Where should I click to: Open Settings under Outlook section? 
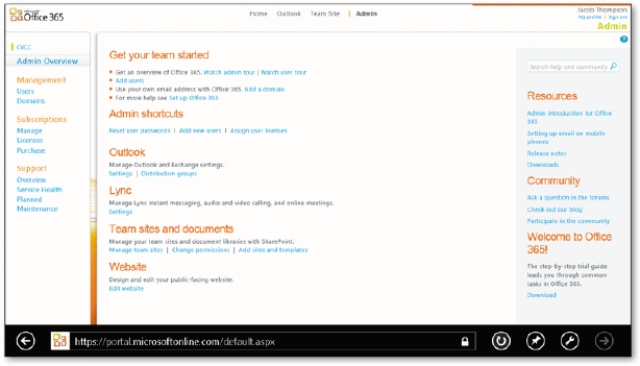(x=120, y=173)
